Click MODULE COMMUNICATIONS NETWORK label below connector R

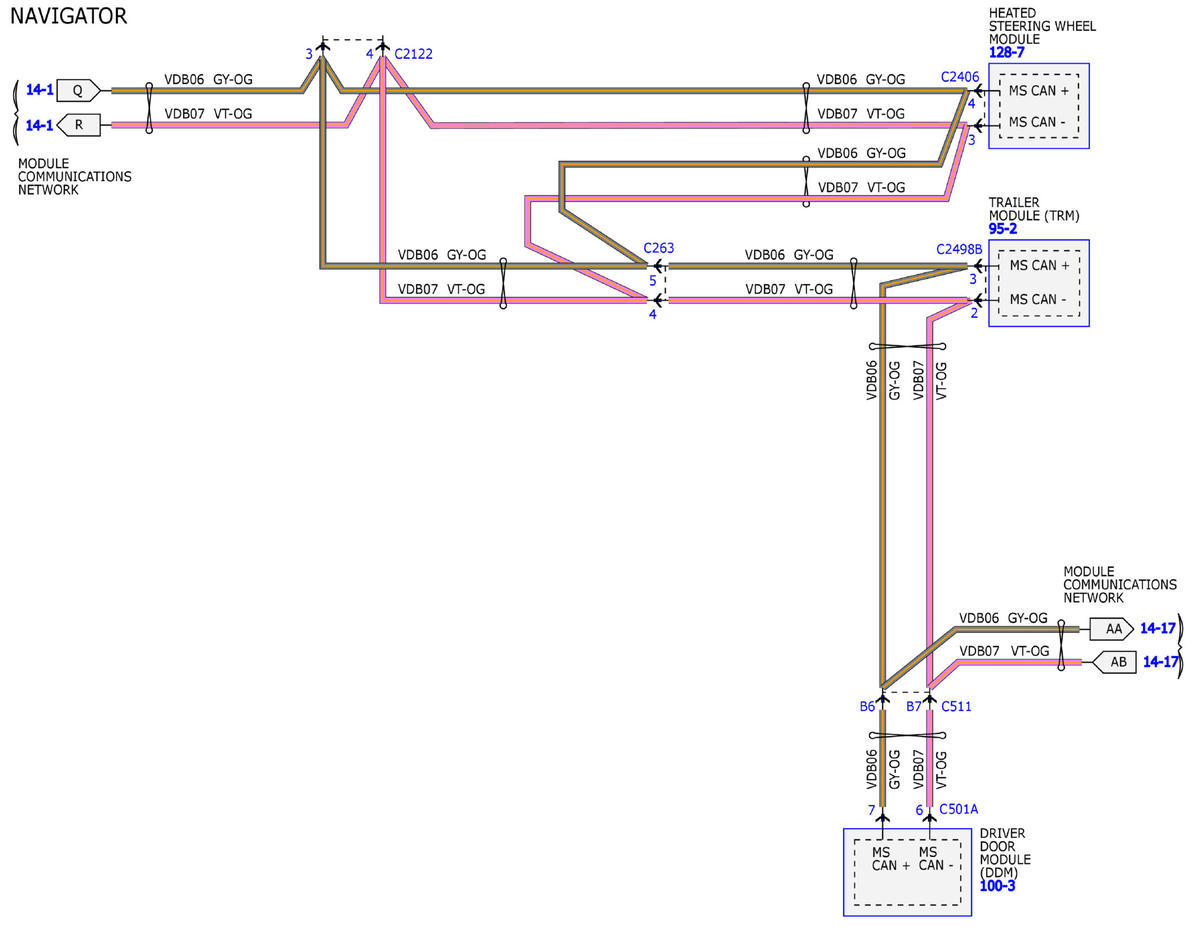[x=74, y=176]
